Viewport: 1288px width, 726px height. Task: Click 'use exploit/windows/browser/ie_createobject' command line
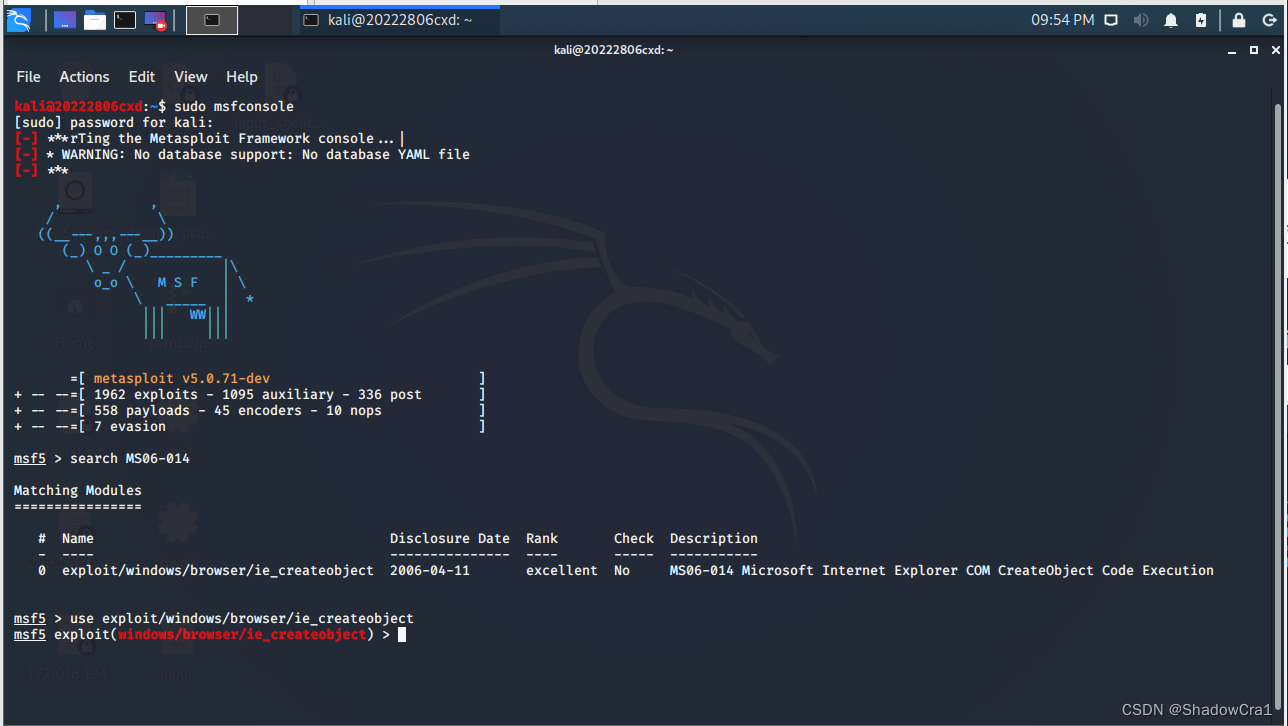pyautogui.click(x=242, y=618)
